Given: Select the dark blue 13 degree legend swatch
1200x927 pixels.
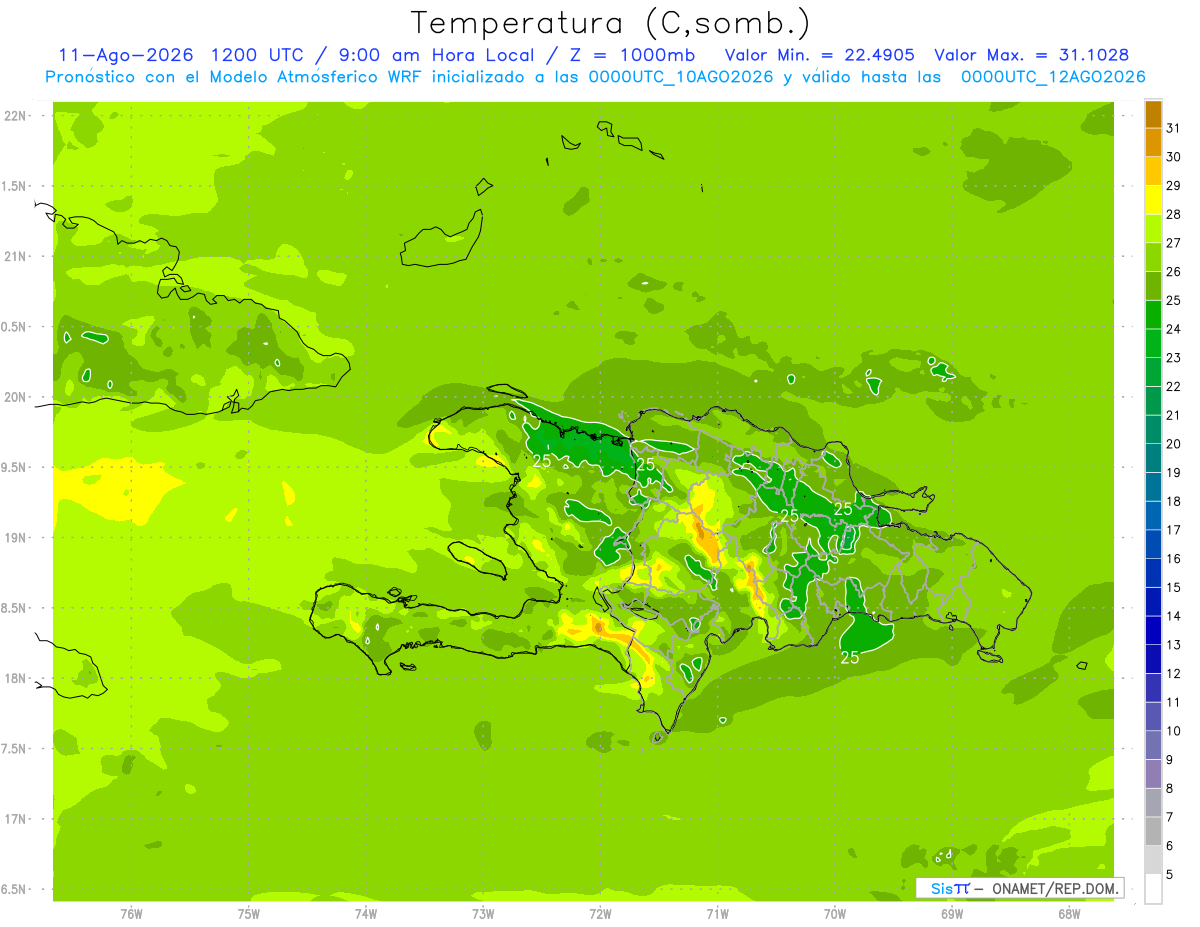Looking at the screenshot, I should 1153,631.
